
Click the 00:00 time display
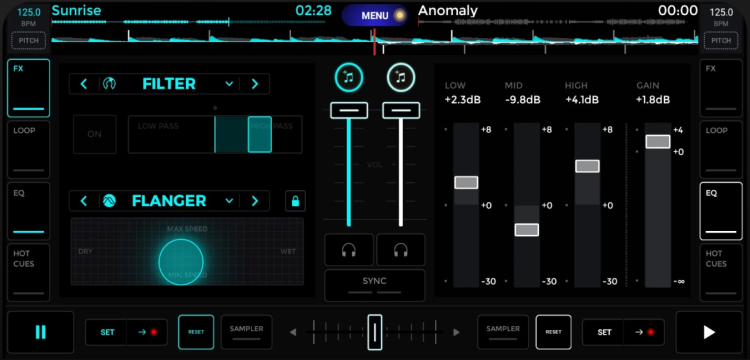click(x=677, y=10)
